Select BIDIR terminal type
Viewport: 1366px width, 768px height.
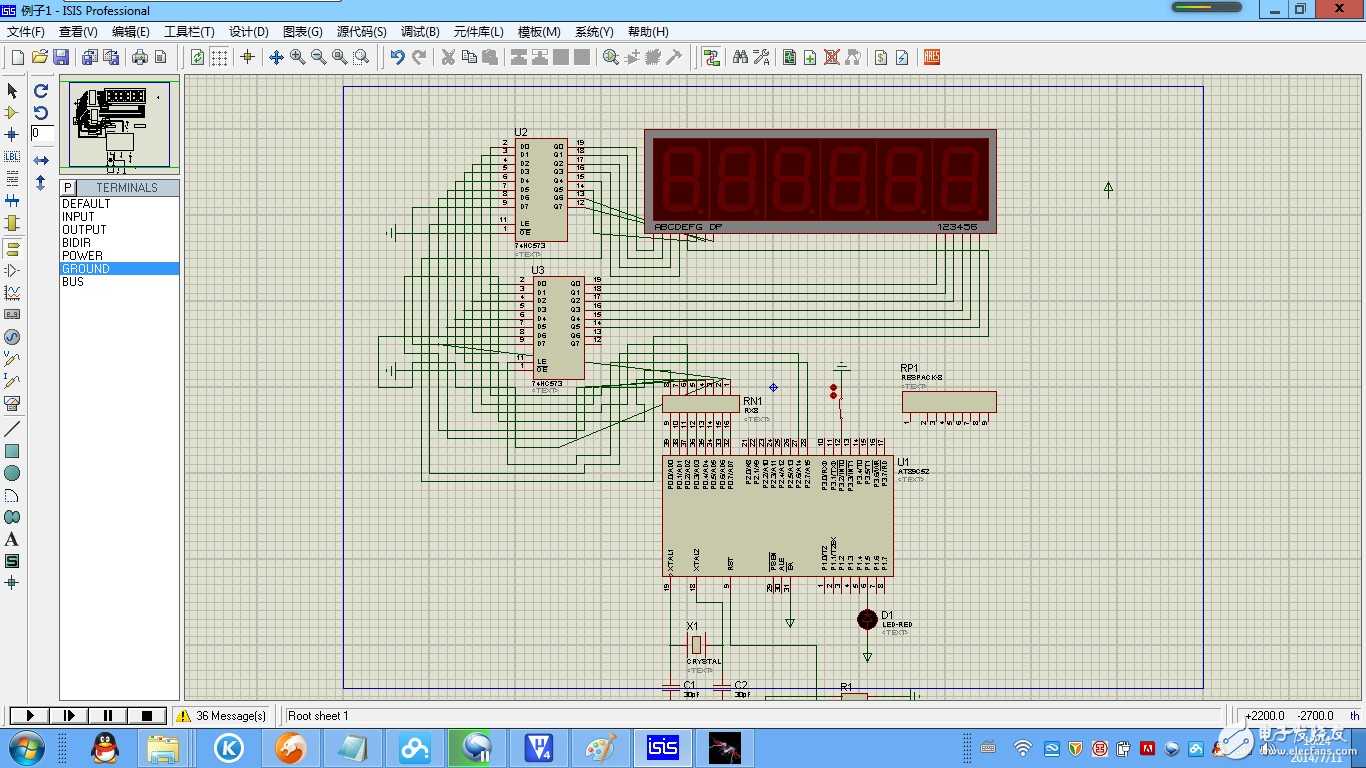76,243
